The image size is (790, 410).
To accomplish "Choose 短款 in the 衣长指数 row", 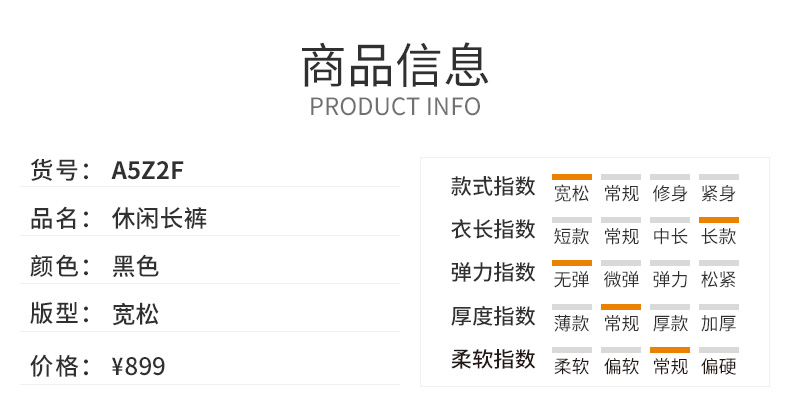I will [x=571, y=236].
